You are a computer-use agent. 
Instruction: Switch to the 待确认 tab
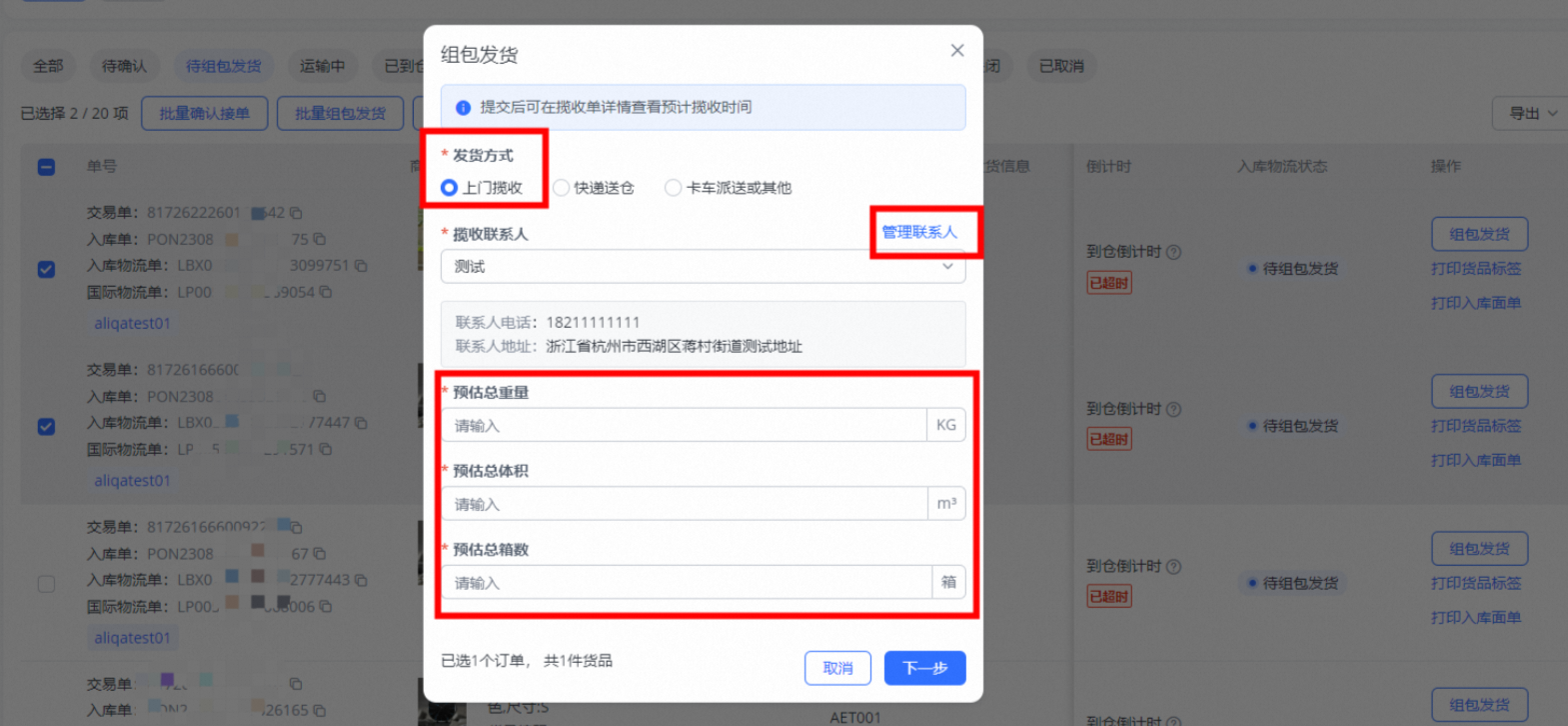point(124,66)
